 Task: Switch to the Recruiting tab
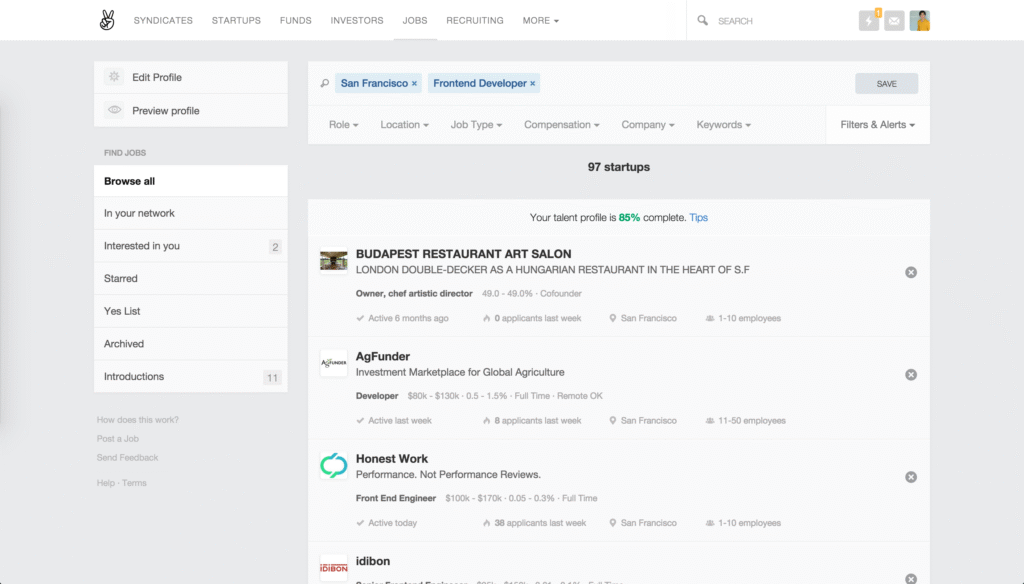pos(475,20)
